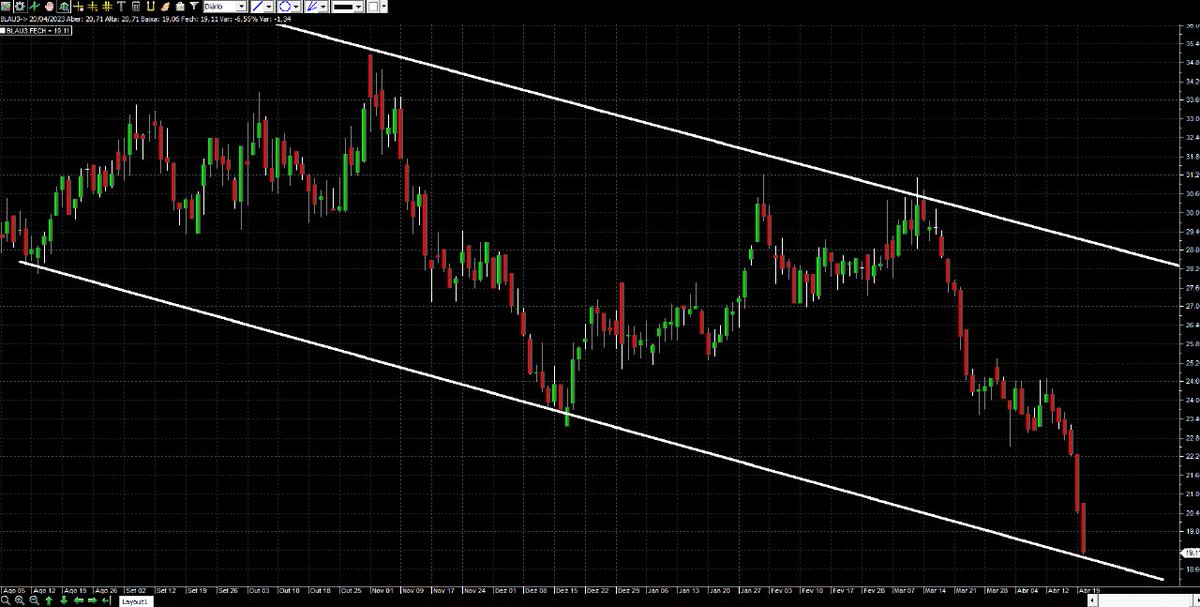This screenshot has height=607, width=1200.
Task: Jump to chart end with green arrow-bar icon
Action: click(106, 602)
